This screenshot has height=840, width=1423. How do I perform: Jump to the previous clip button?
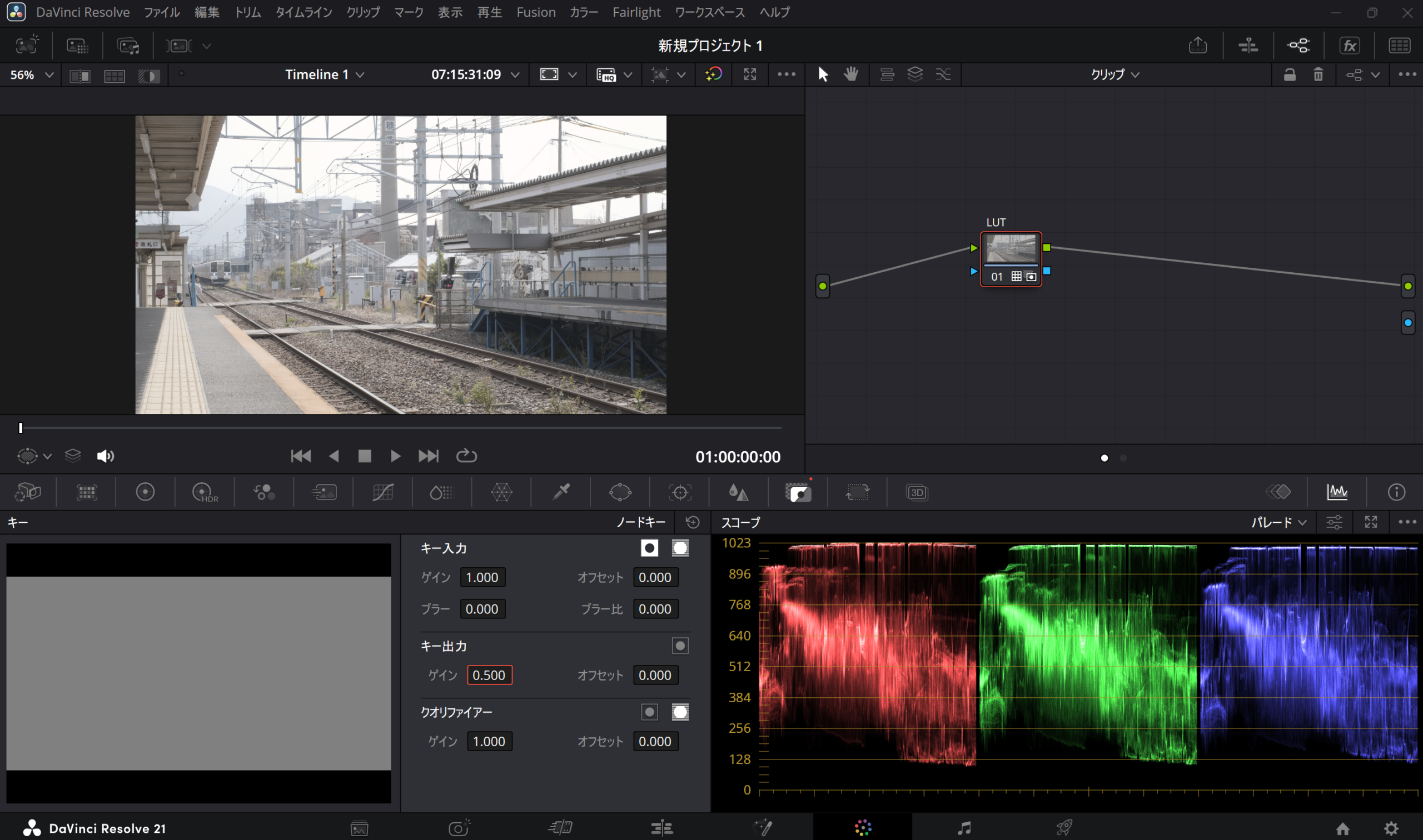point(301,456)
